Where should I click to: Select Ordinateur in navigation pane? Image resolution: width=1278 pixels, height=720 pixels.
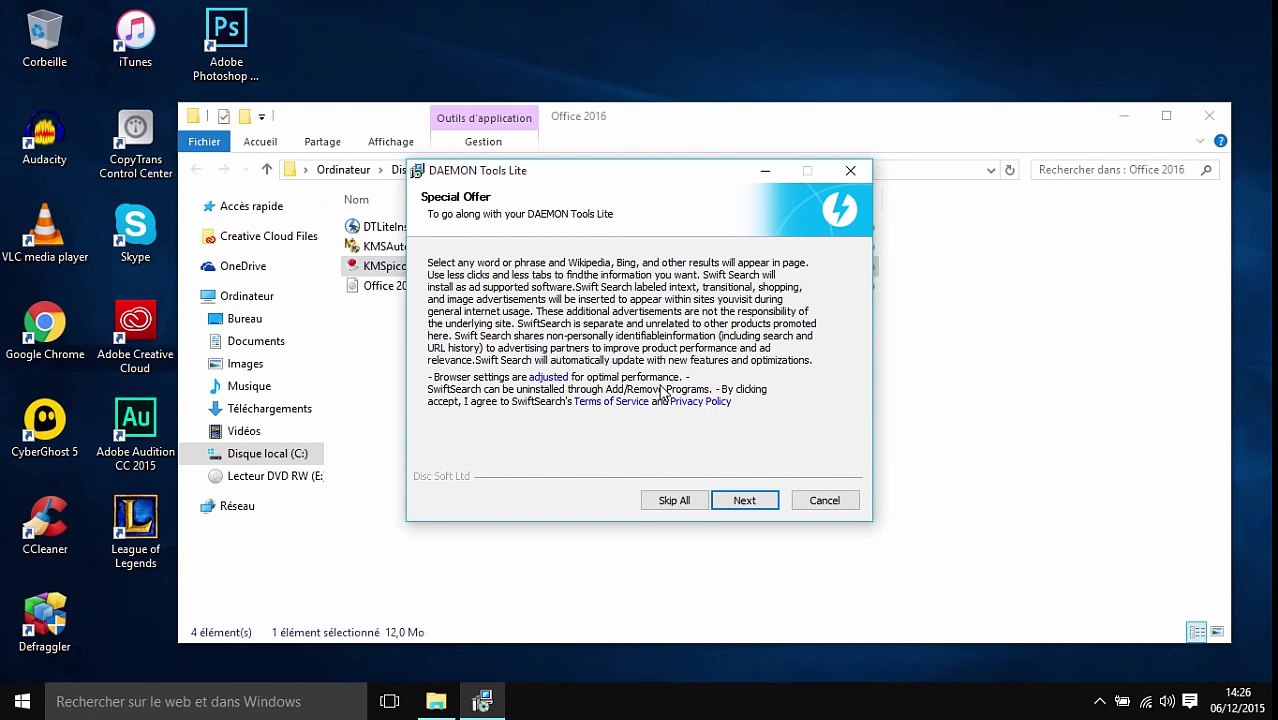pyautogui.click(x=247, y=296)
